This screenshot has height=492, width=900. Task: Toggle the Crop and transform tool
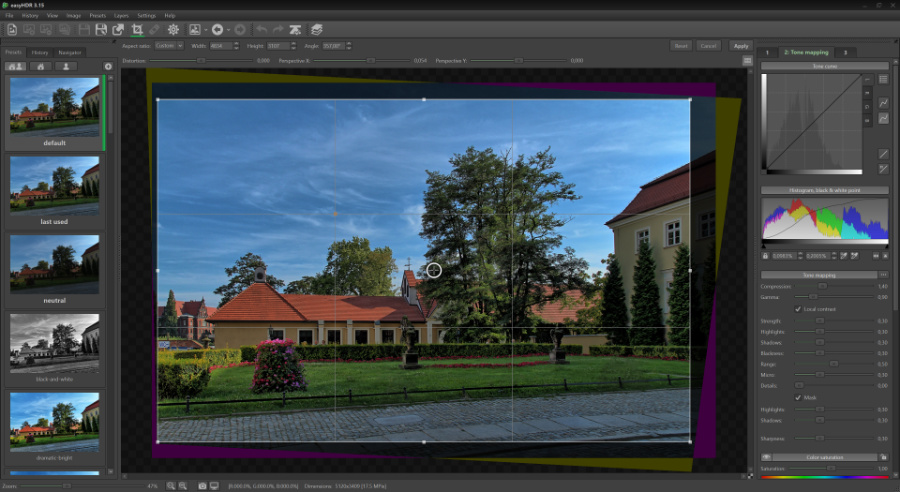(x=137, y=30)
